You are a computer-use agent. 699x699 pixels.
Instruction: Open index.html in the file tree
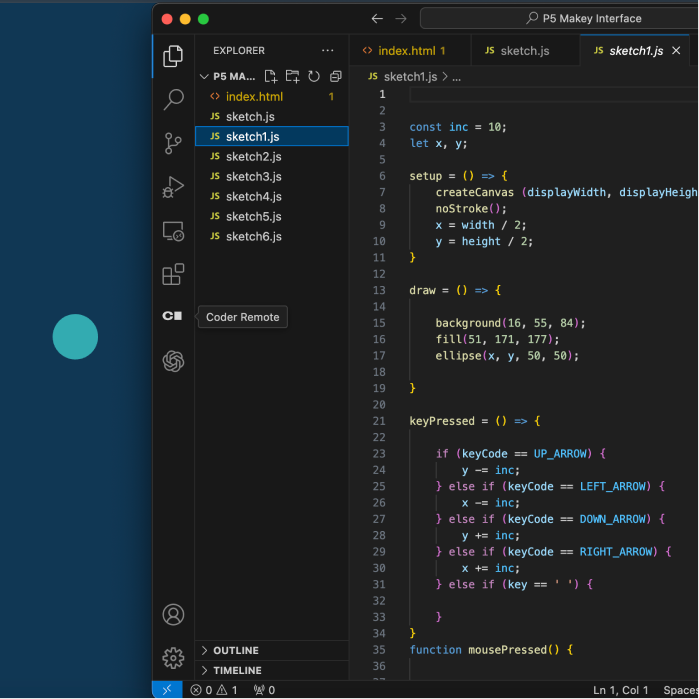pyautogui.click(x=272, y=97)
